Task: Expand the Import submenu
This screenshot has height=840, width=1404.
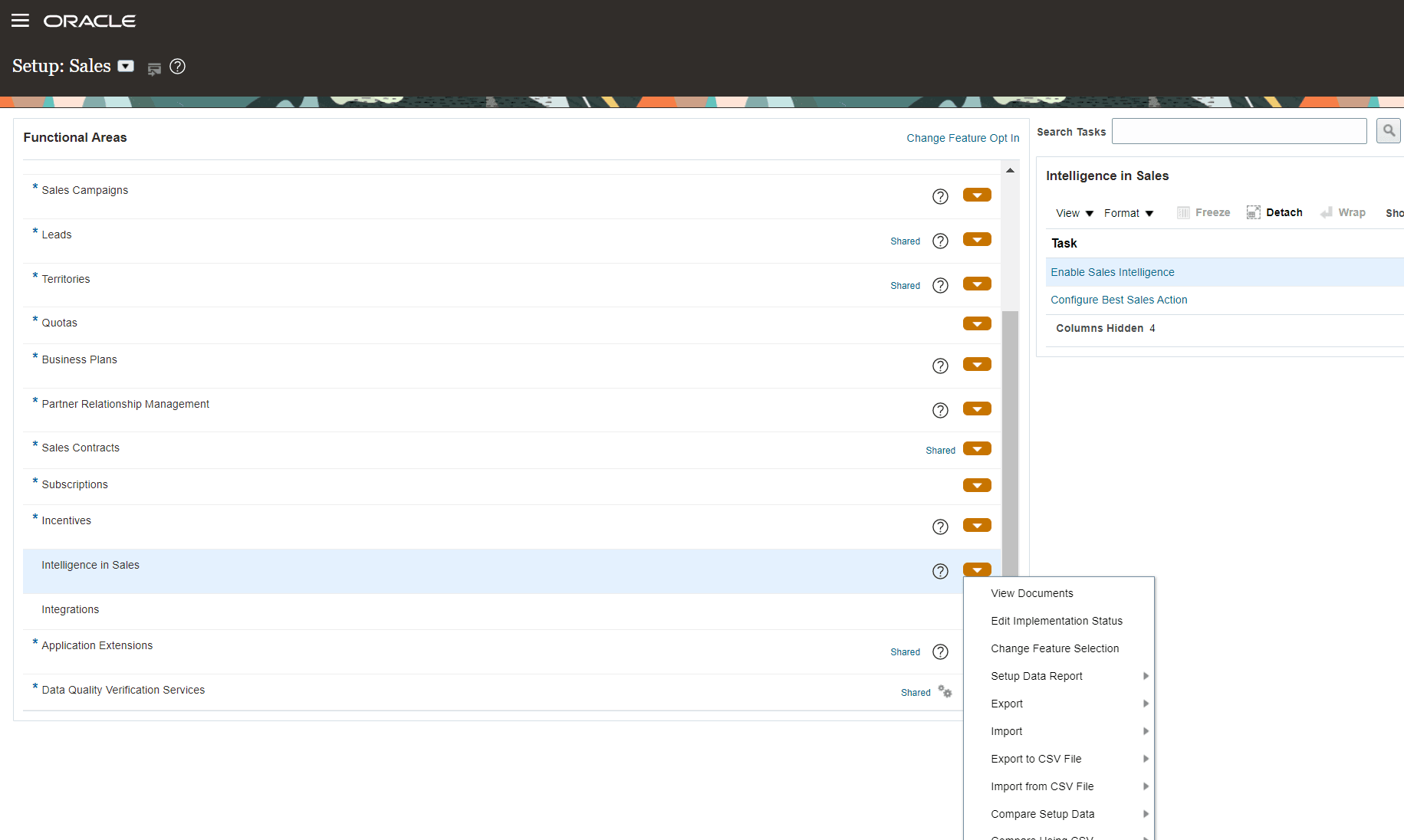Action: (1059, 731)
